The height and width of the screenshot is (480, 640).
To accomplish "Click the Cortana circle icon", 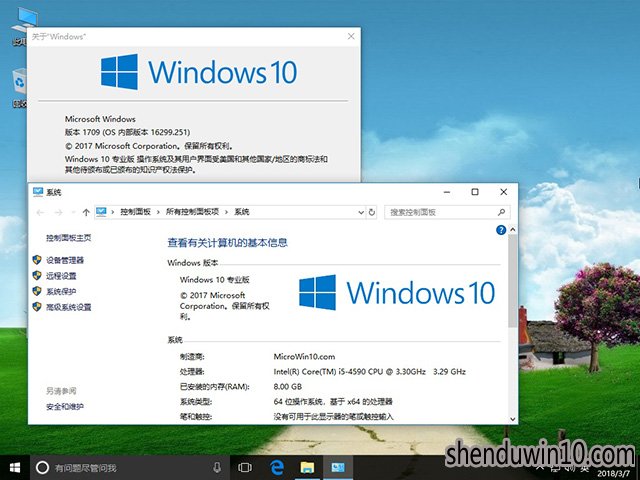I will (x=42, y=467).
